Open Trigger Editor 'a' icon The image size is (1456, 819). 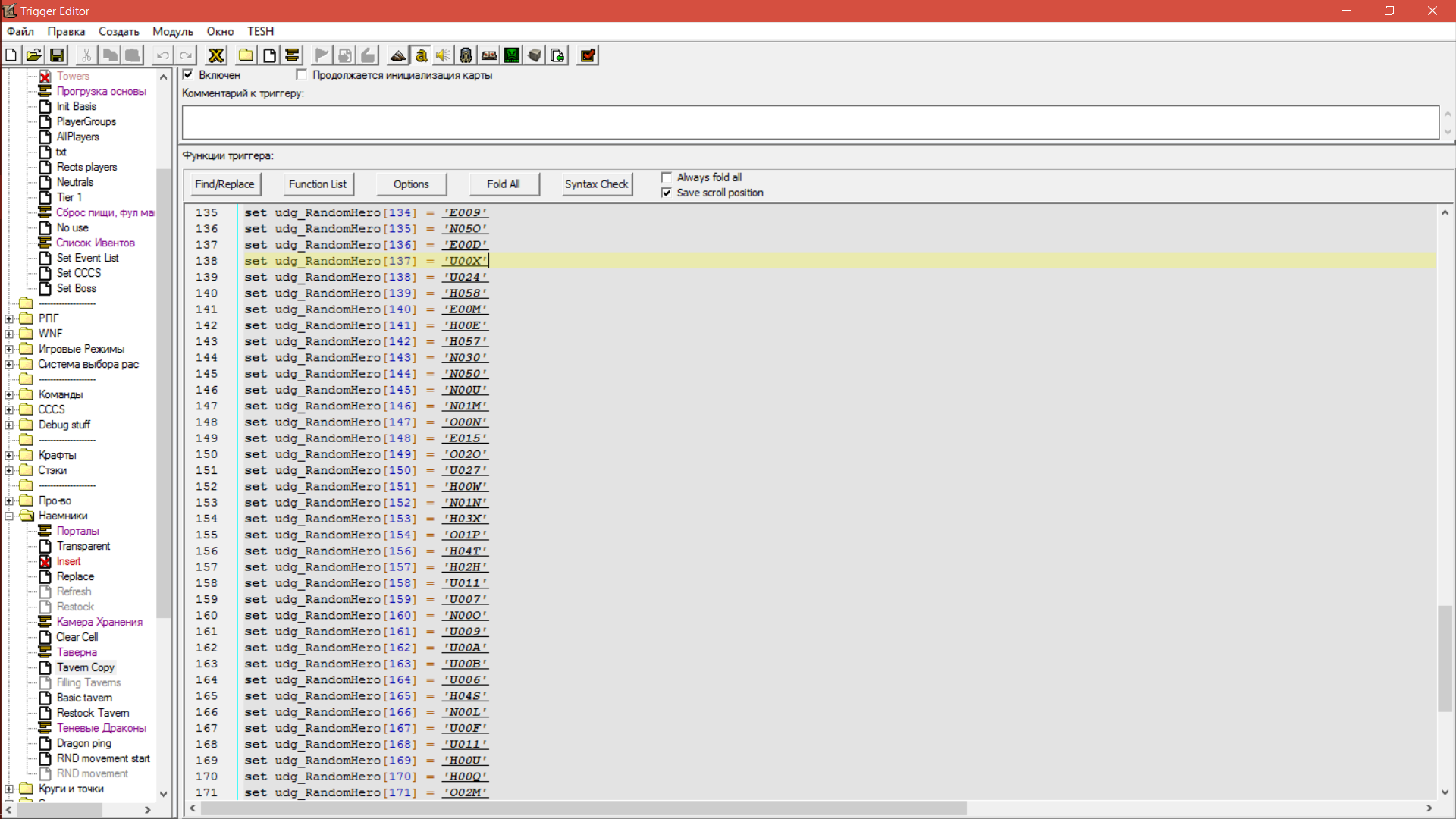pos(421,55)
